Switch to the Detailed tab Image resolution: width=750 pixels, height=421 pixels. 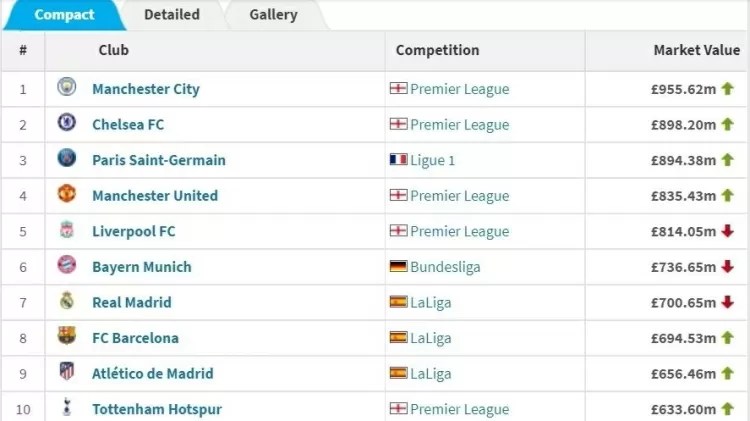[x=172, y=15]
